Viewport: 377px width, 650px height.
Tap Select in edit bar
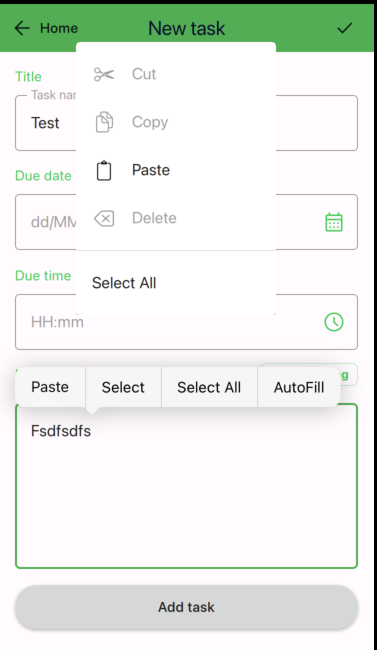123,387
